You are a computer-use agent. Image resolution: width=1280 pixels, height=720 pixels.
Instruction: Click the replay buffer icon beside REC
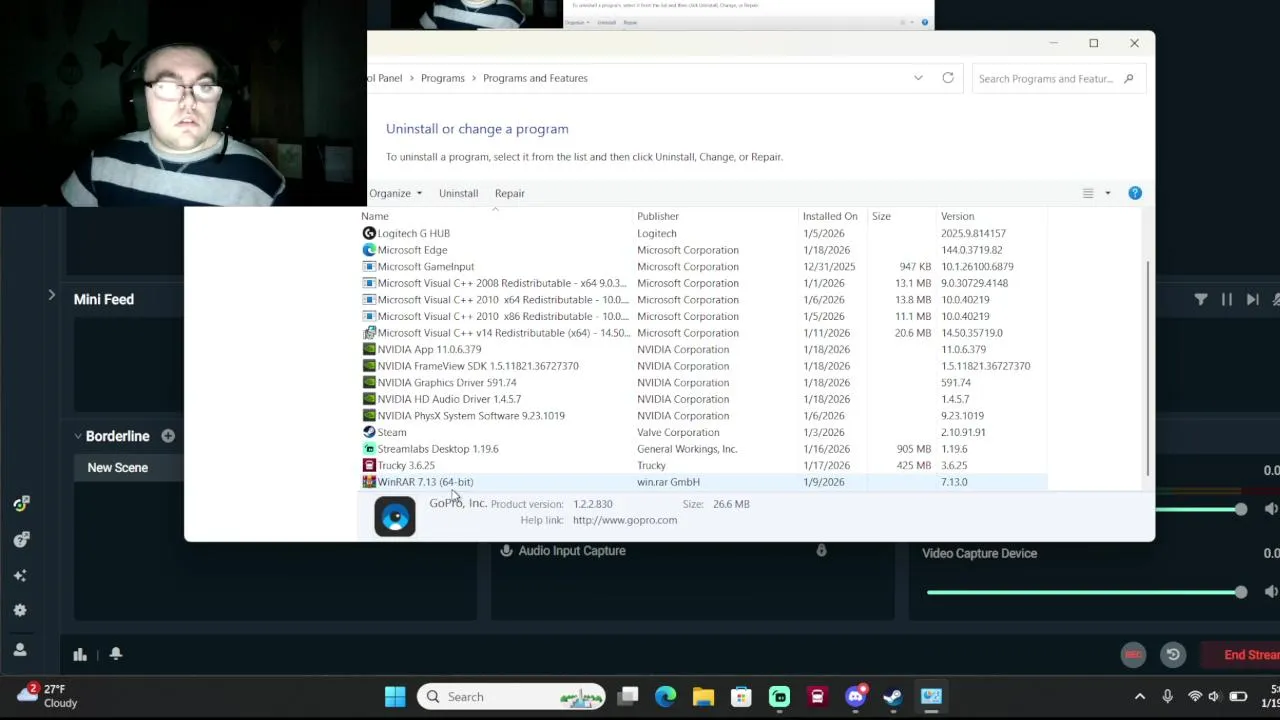1173,655
